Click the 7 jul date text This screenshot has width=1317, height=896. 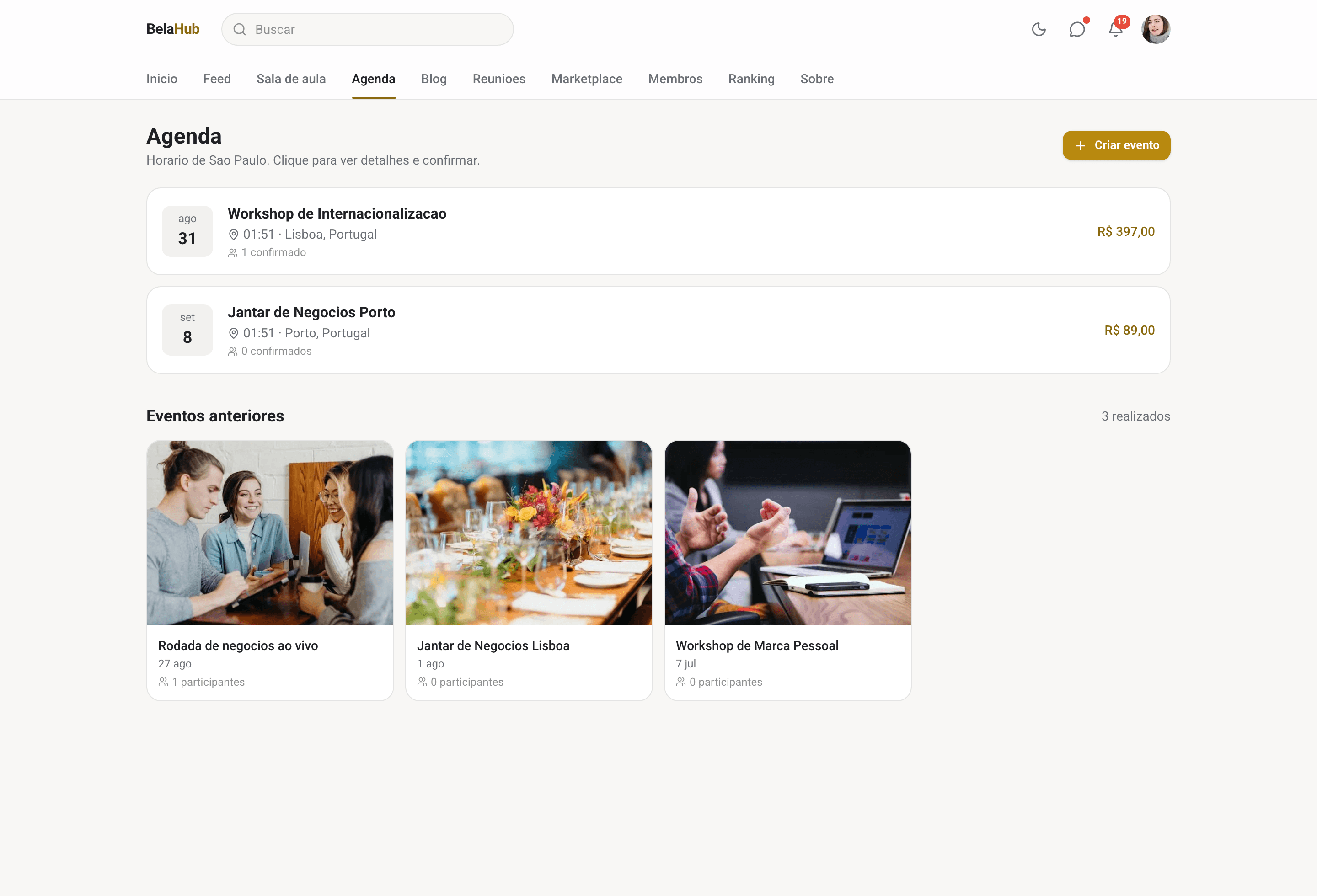tap(685, 664)
